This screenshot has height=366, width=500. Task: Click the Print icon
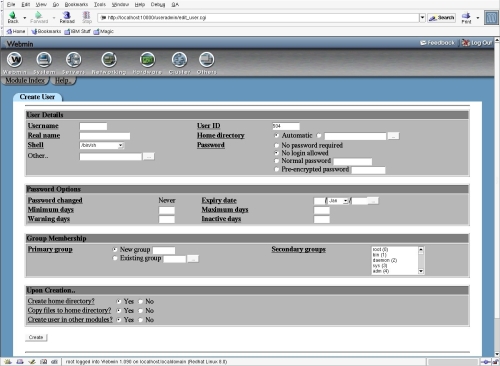coord(466,15)
